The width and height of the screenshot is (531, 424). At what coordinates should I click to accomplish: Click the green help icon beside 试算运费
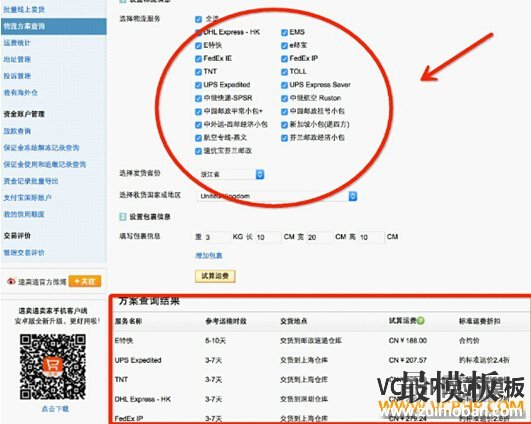pos(421,320)
